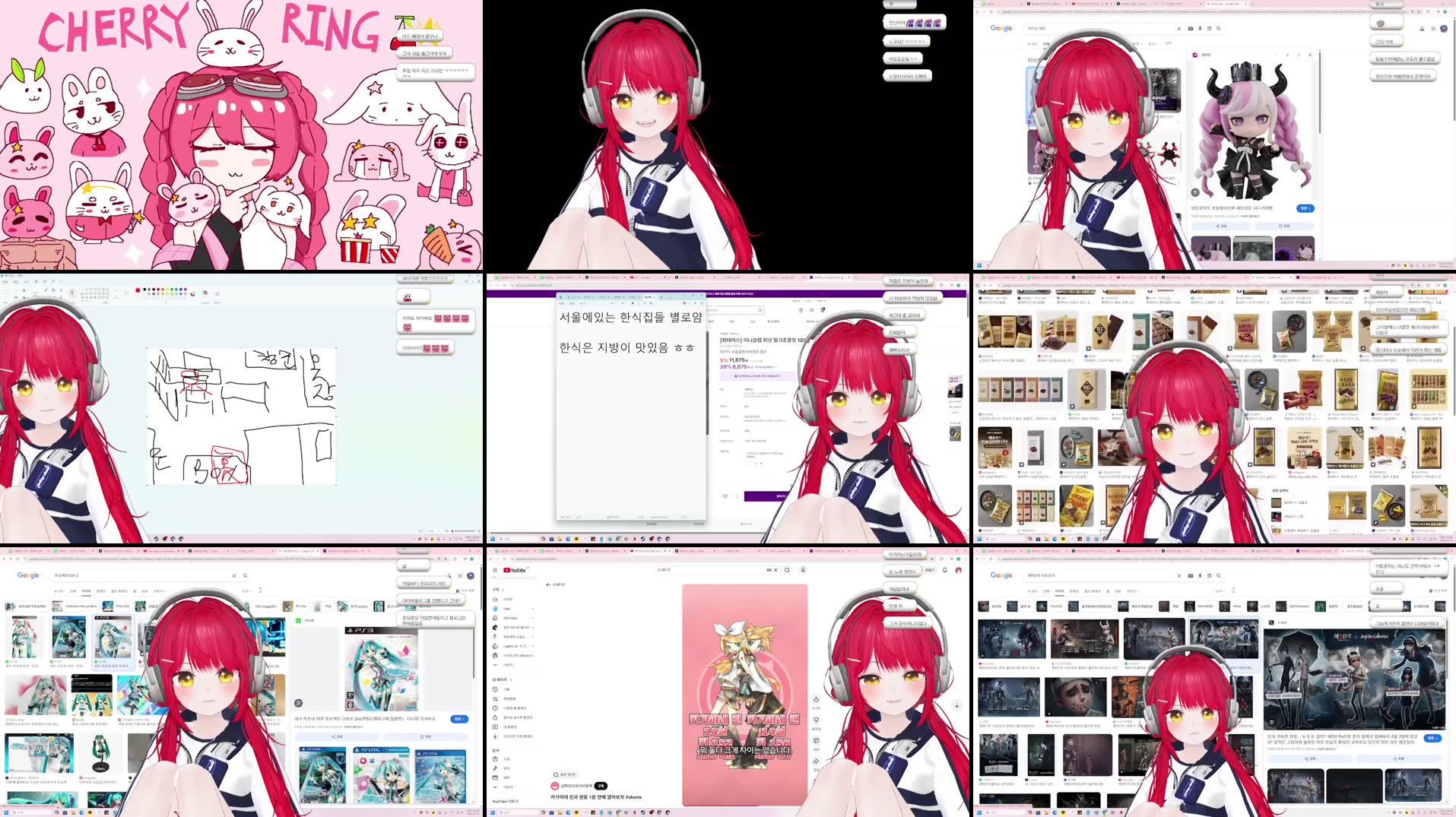This screenshot has height=817, width=1456.
Task: Click the Google Lens camera in the search bar
Action: click(x=1209, y=576)
